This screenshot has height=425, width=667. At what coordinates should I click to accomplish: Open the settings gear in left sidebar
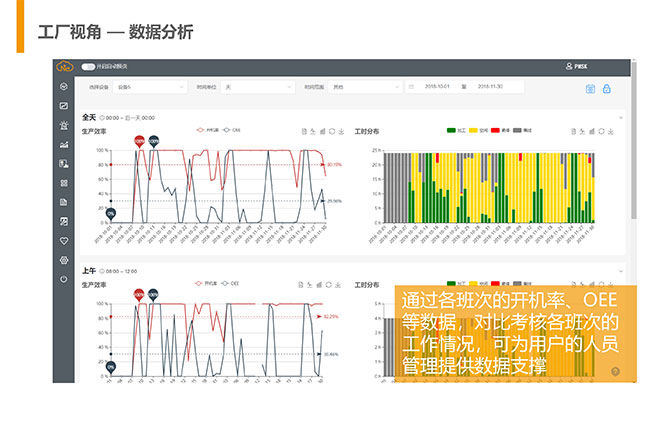pyautogui.click(x=64, y=260)
